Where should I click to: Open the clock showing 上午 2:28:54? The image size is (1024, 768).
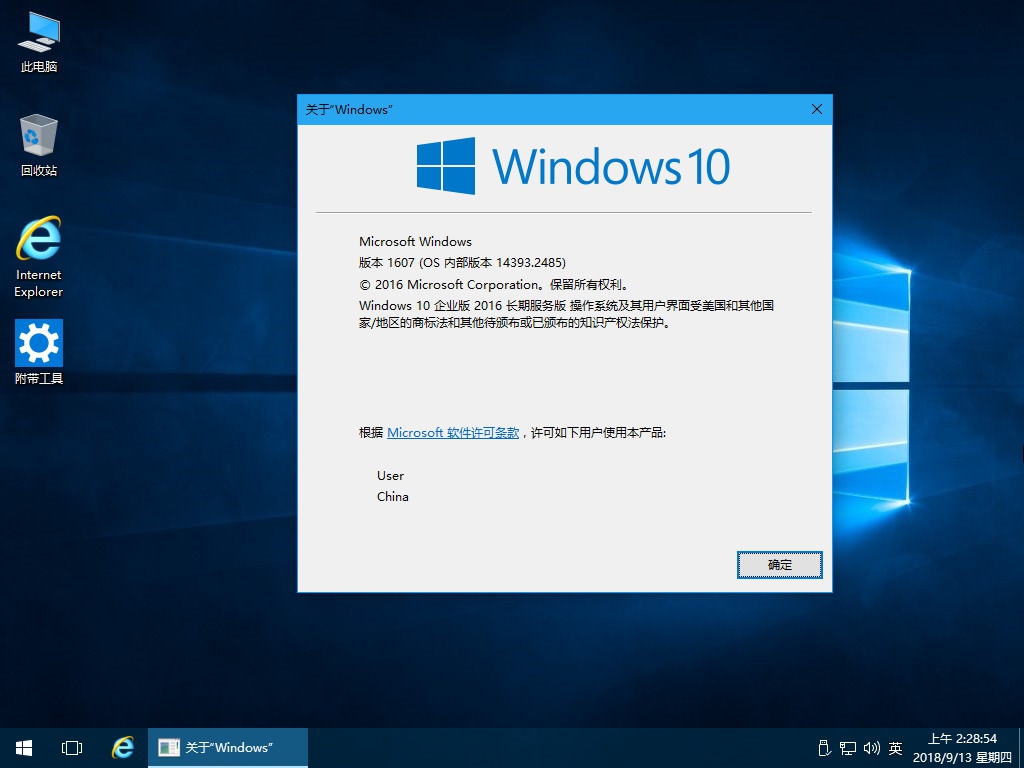(x=963, y=748)
